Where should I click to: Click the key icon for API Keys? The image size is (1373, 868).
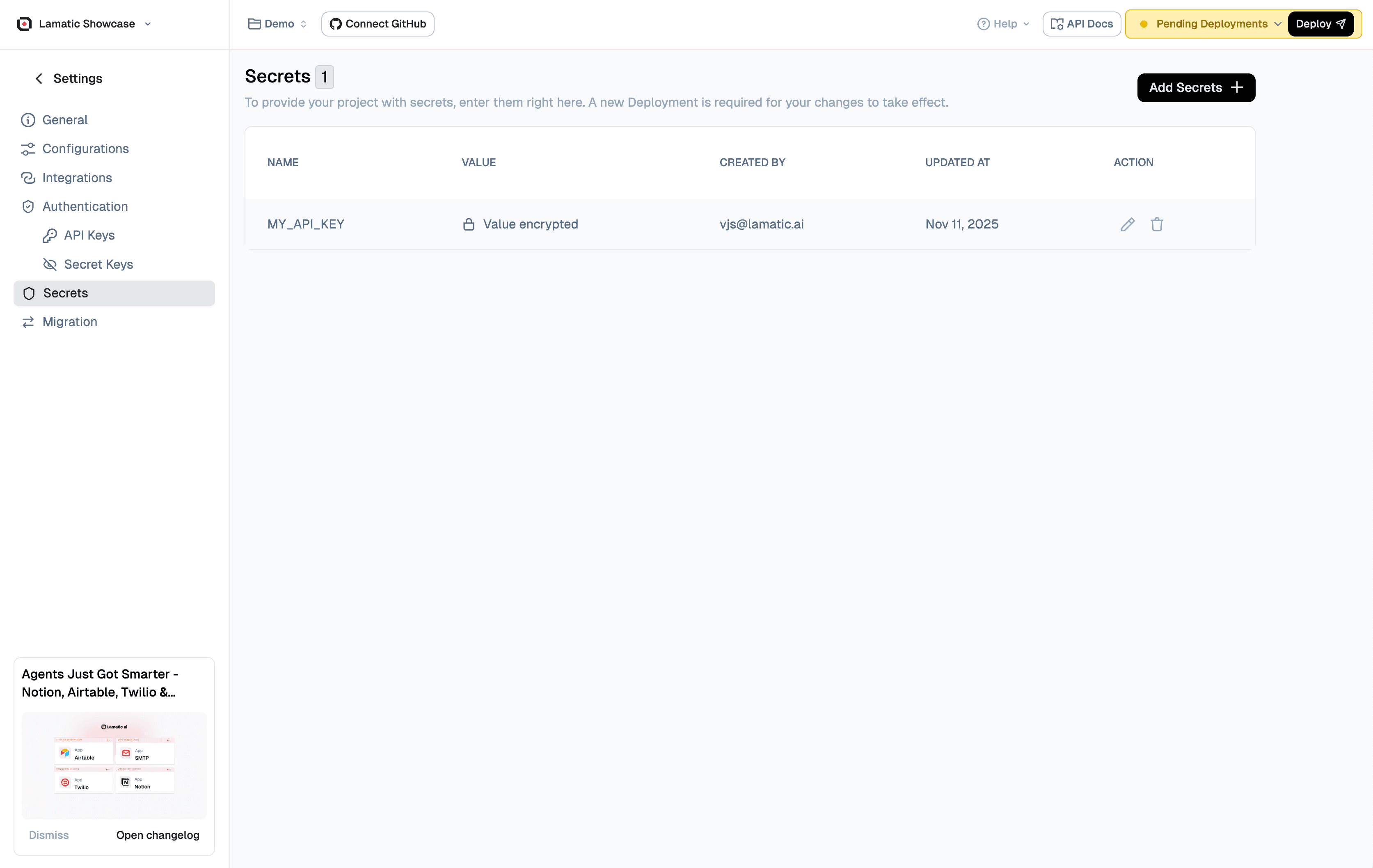50,235
